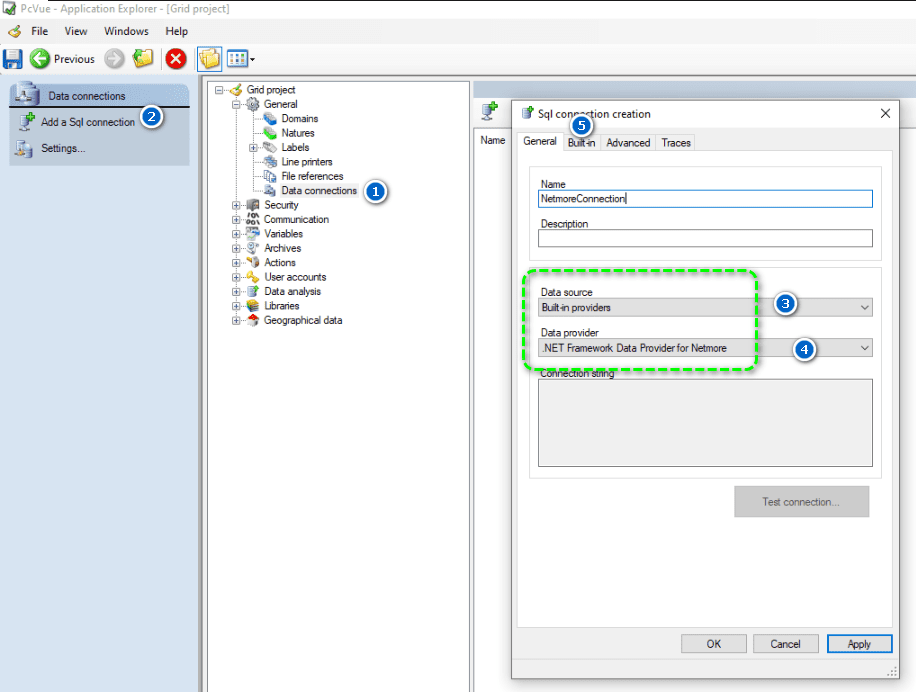The height and width of the screenshot is (692, 916).
Task: Switch to the Advanced tab
Action: point(628,142)
